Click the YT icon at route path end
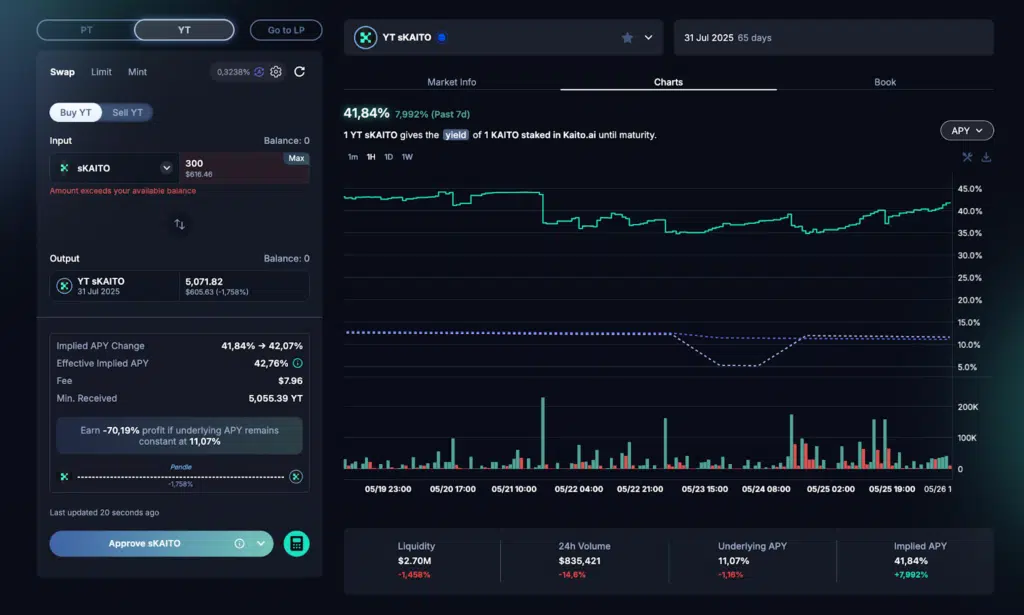The image size is (1024, 615). tap(296, 477)
